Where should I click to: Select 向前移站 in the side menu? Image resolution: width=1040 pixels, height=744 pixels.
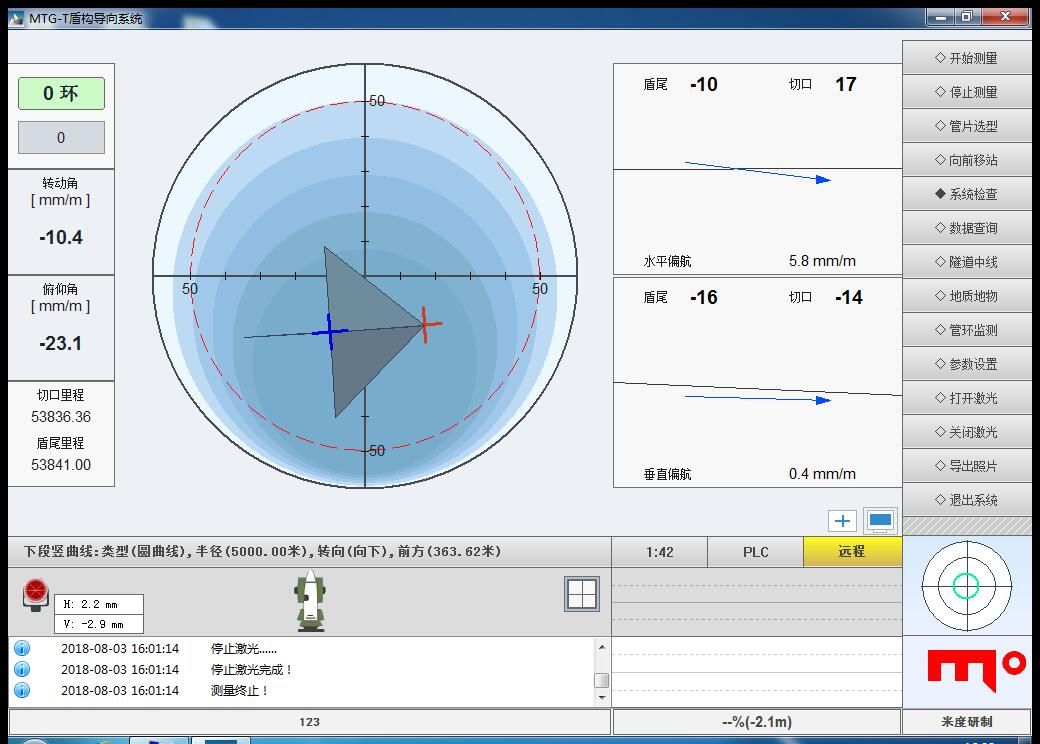coord(966,160)
